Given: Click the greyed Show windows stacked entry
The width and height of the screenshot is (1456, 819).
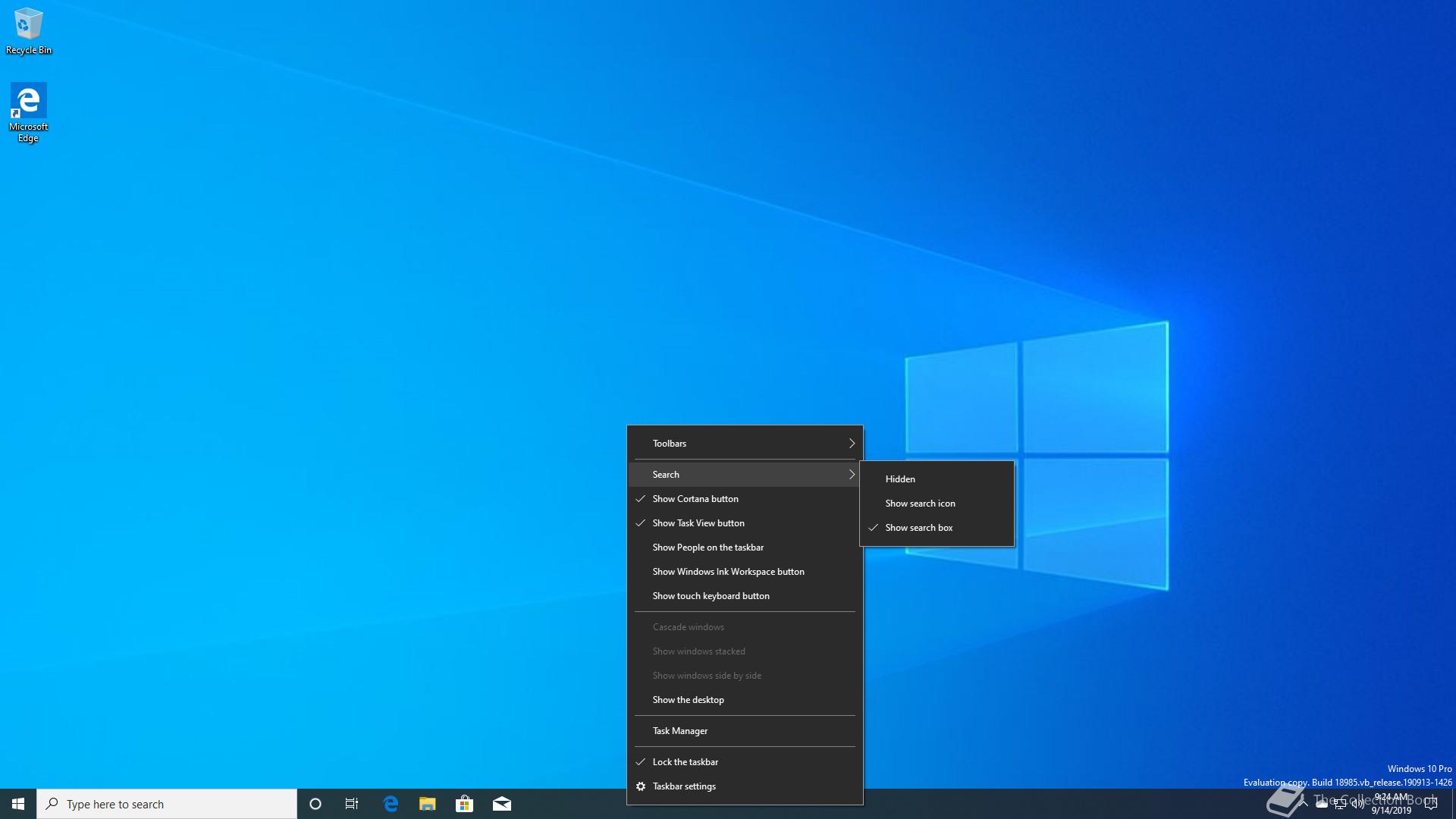Looking at the screenshot, I should click(x=745, y=651).
